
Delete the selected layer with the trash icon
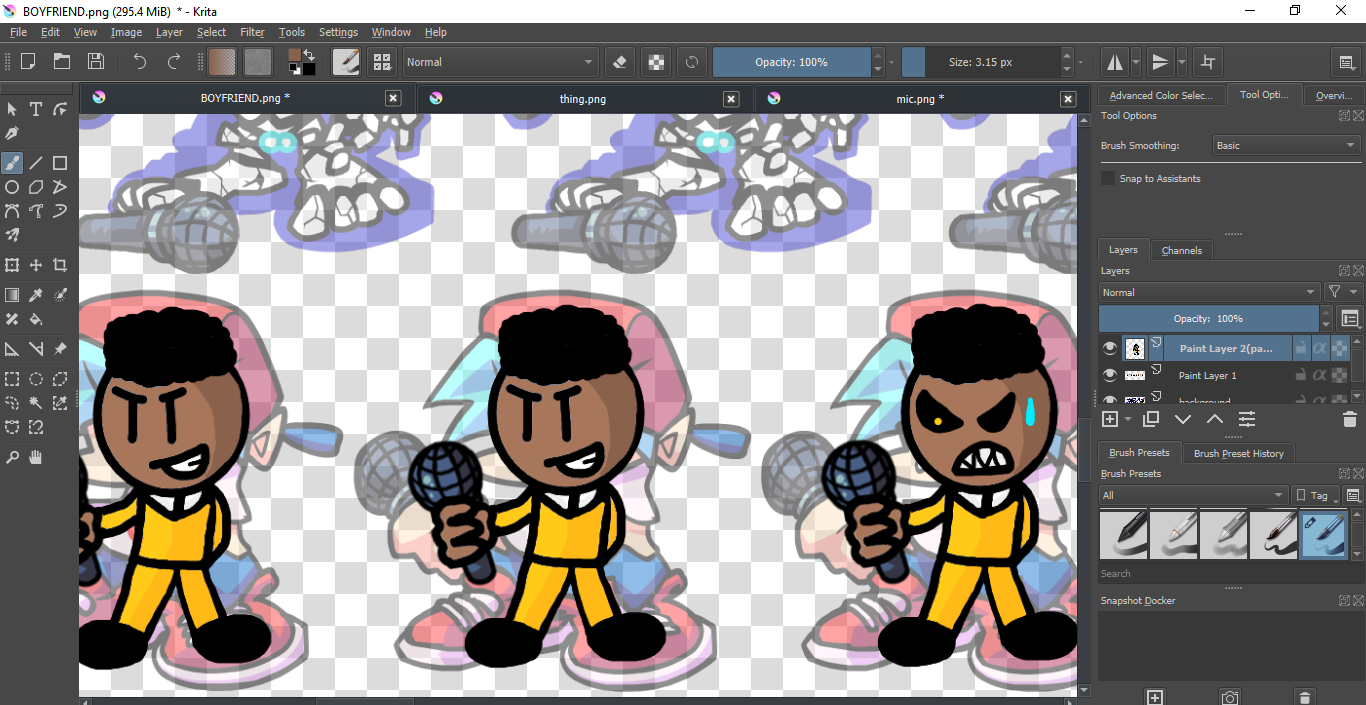[1349, 419]
